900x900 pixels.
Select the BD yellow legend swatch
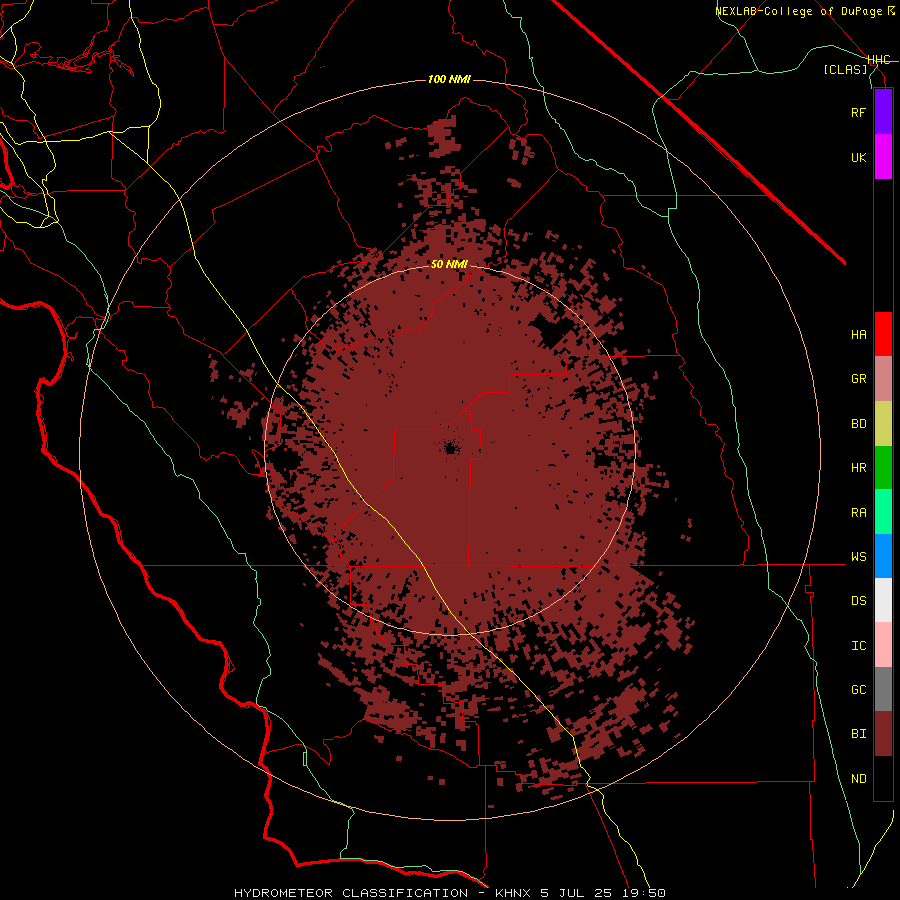(883, 424)
